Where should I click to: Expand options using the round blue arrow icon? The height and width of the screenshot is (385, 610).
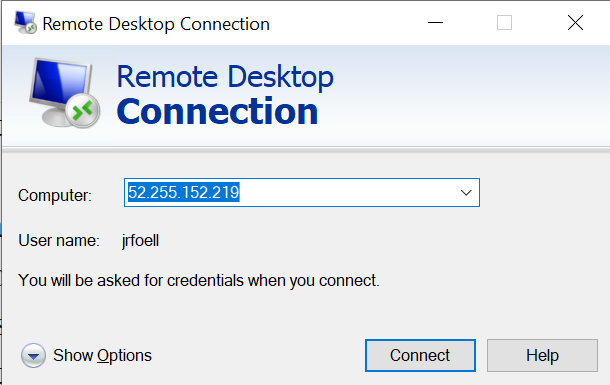[x=33, y=355]
